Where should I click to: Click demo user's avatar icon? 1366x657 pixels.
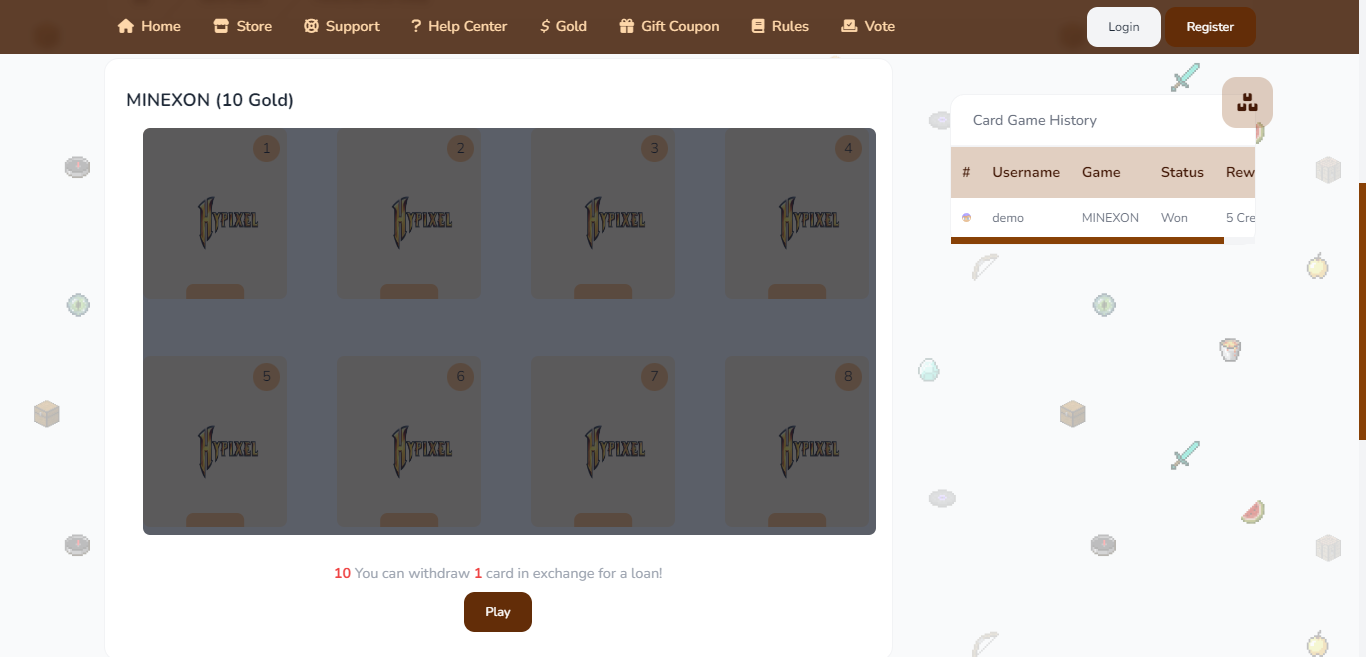(x=966, y=217)
